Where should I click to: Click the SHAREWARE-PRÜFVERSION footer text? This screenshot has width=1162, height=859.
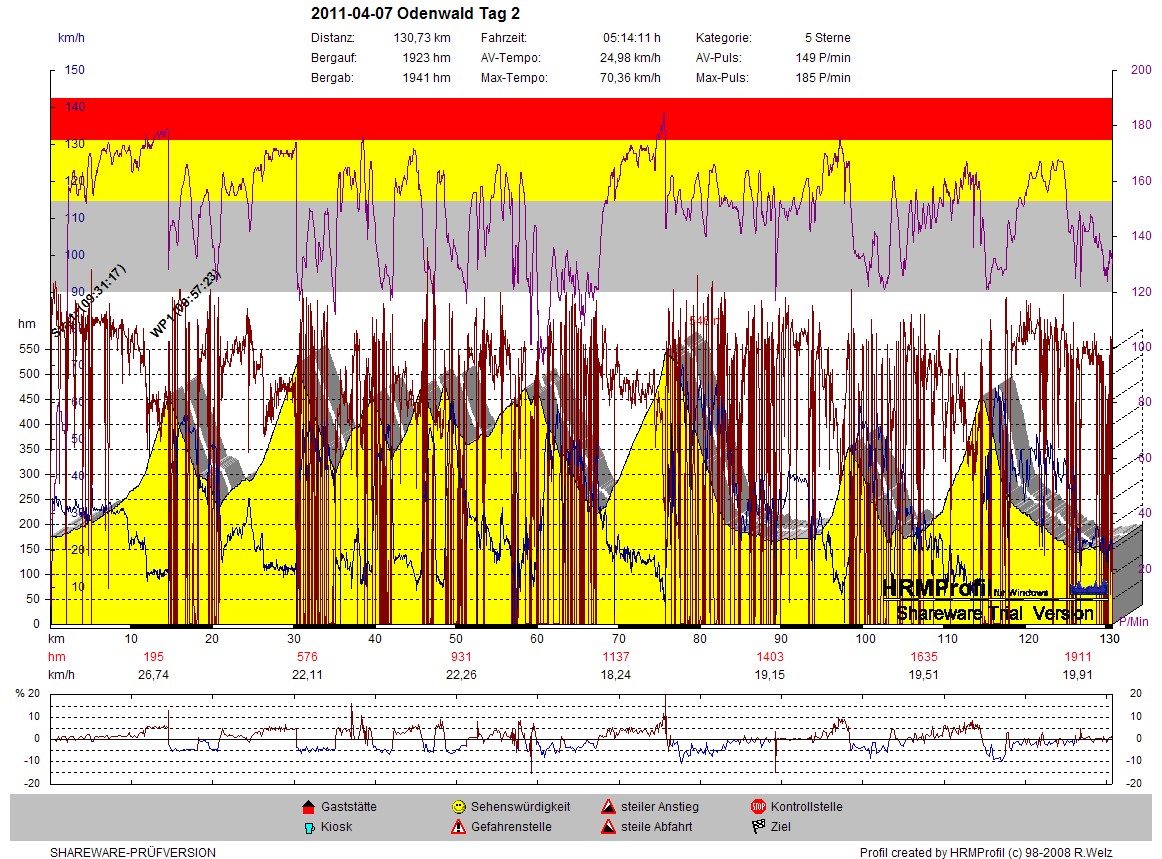[x=133, y=853]
